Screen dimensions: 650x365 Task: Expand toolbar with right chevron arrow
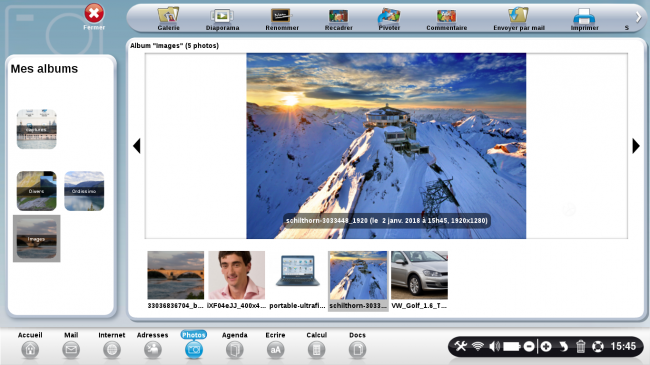638,17
